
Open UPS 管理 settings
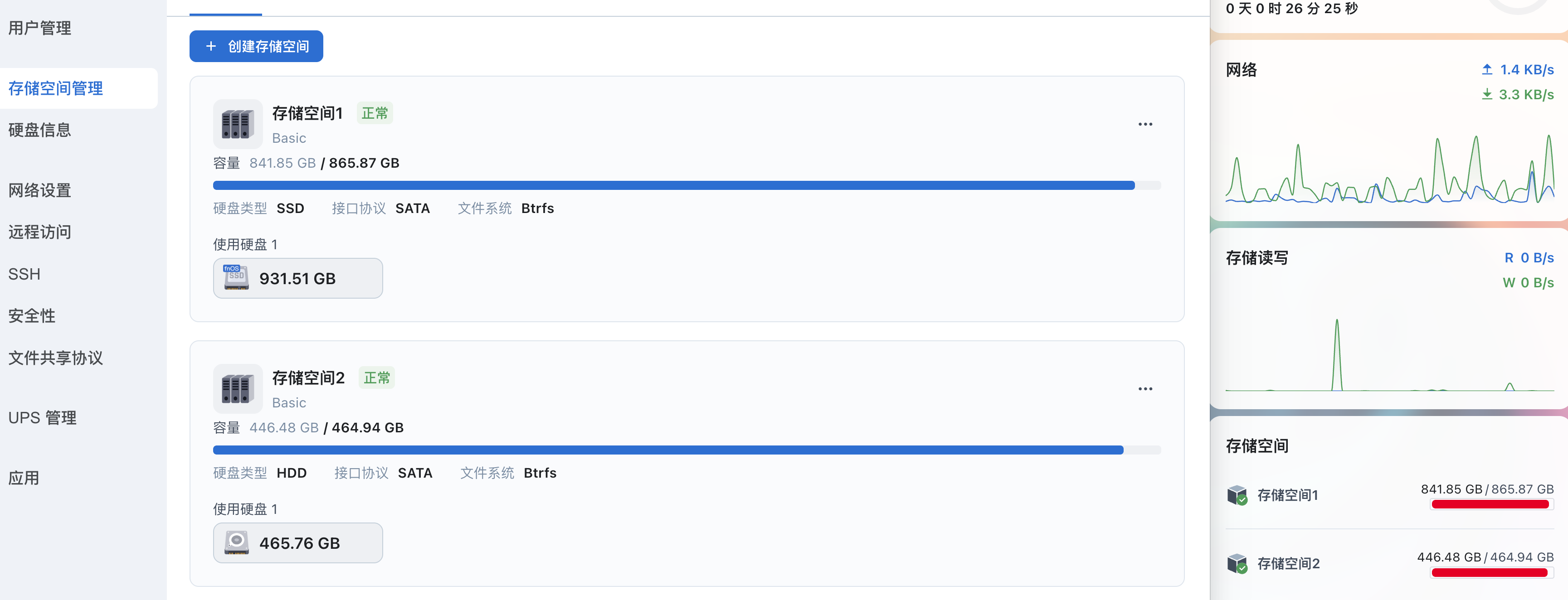tap(42, 418)
